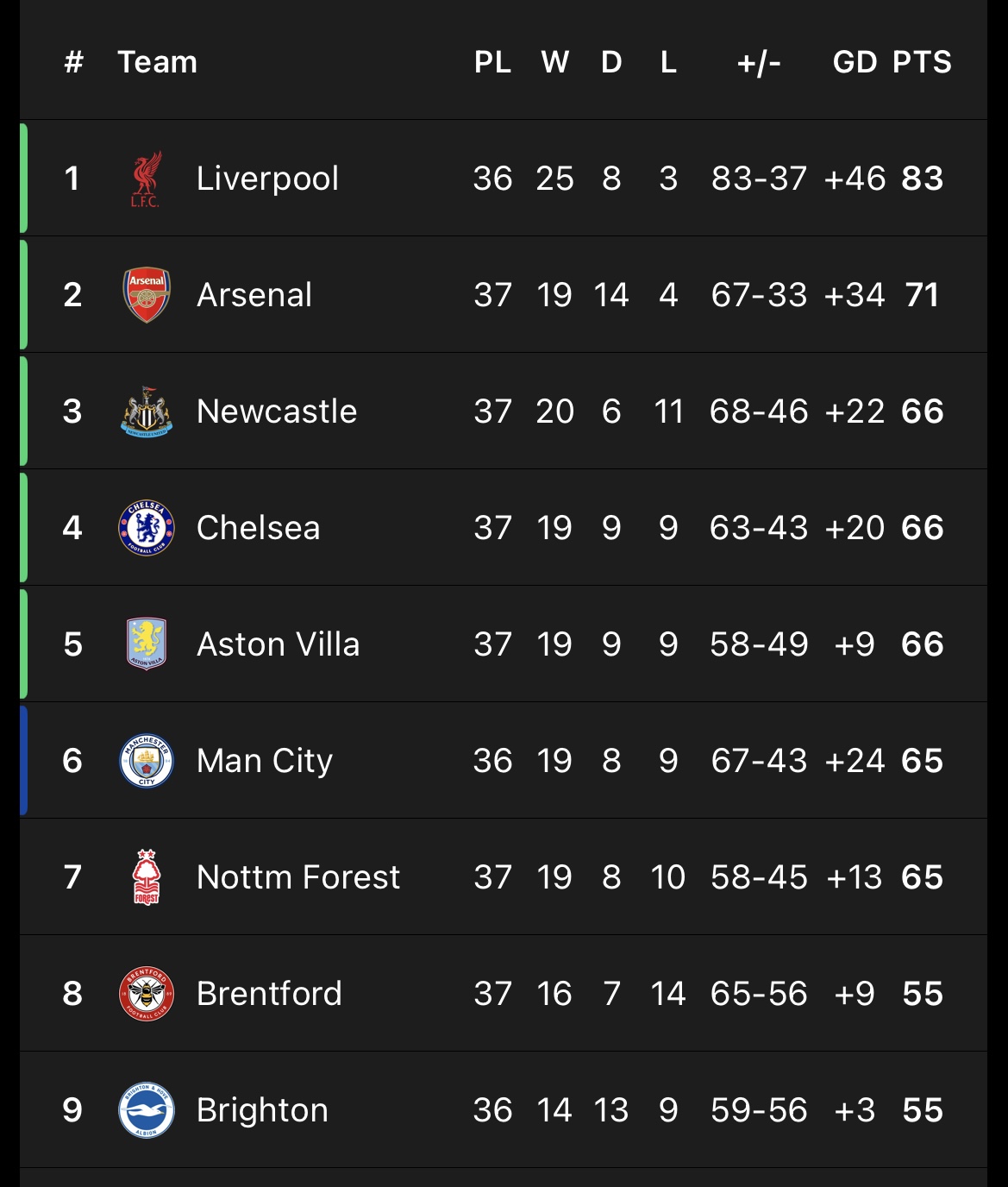Open the Man City team name link

point(265,762)
